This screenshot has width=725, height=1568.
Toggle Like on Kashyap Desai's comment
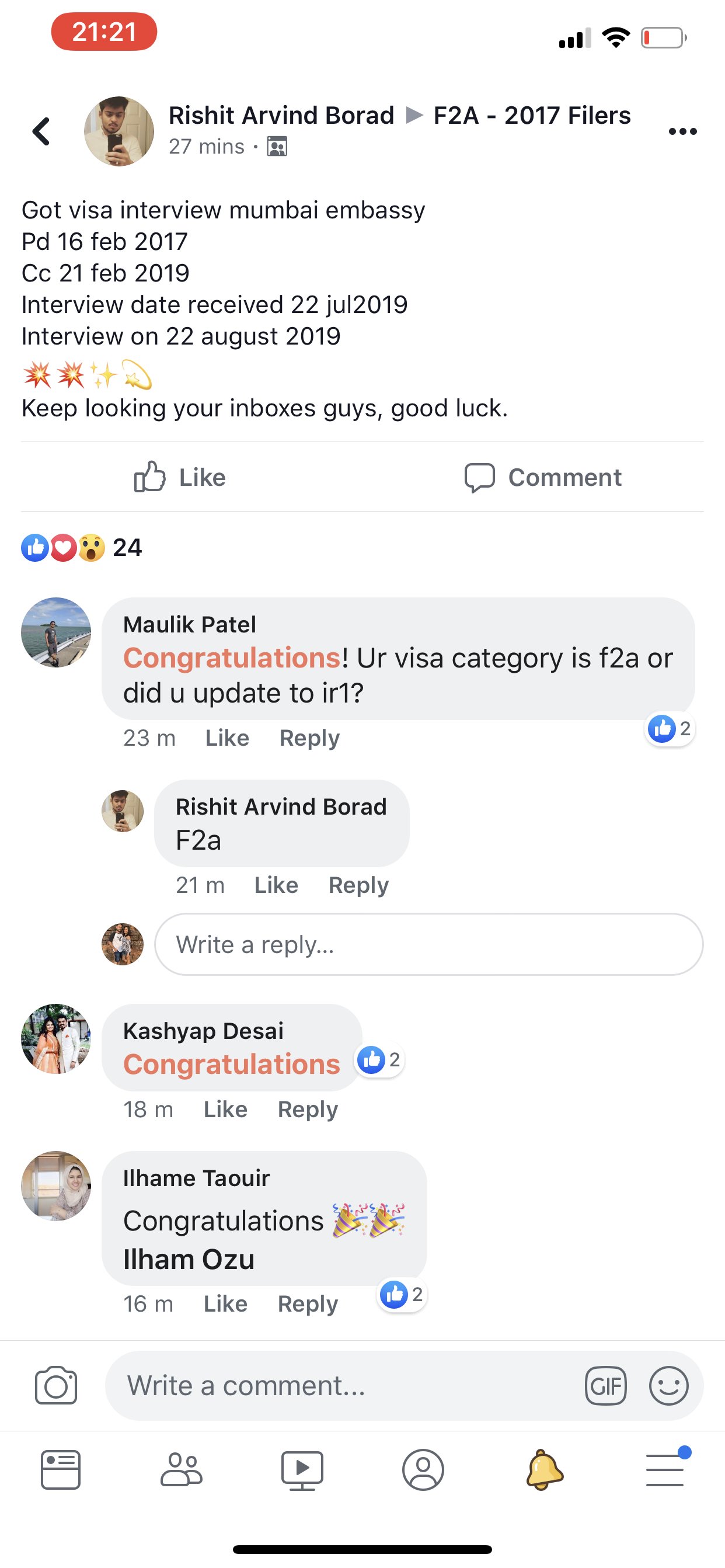(x=225, y=1109)
